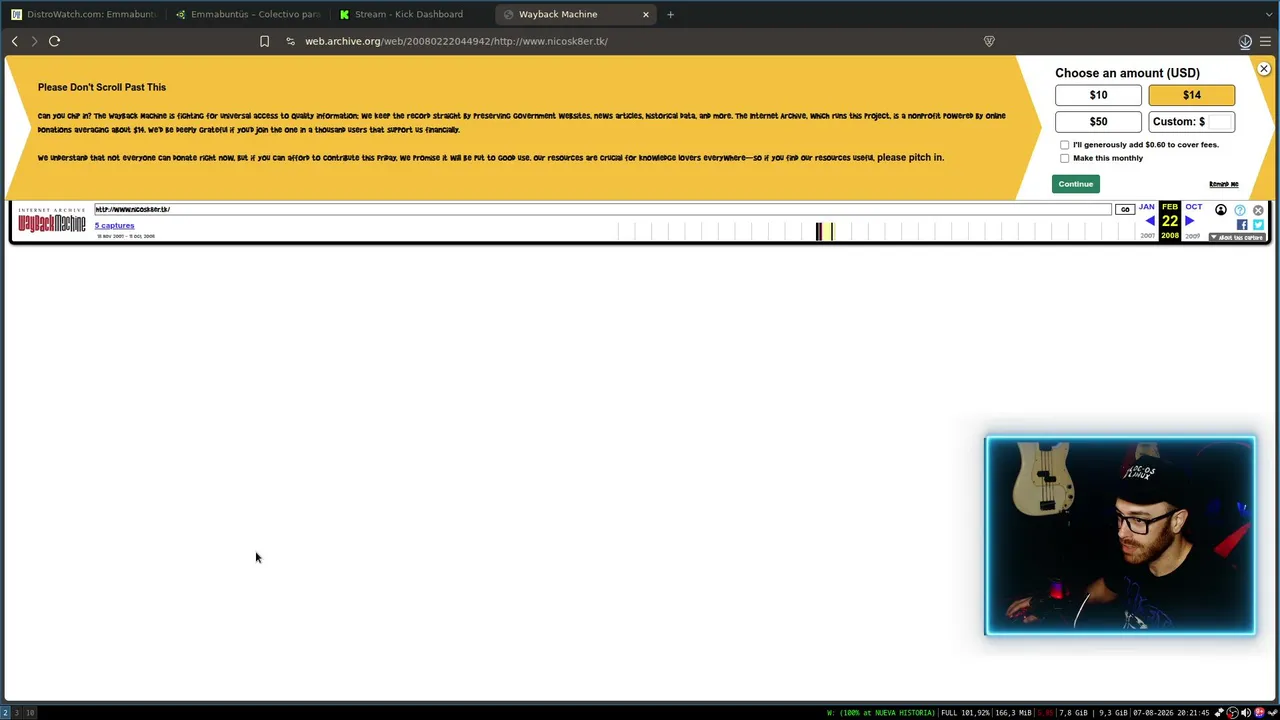Switch to the Emmabuntüs – Colectivo tab
Screen dimensions: 1280x720
(247, 14)
